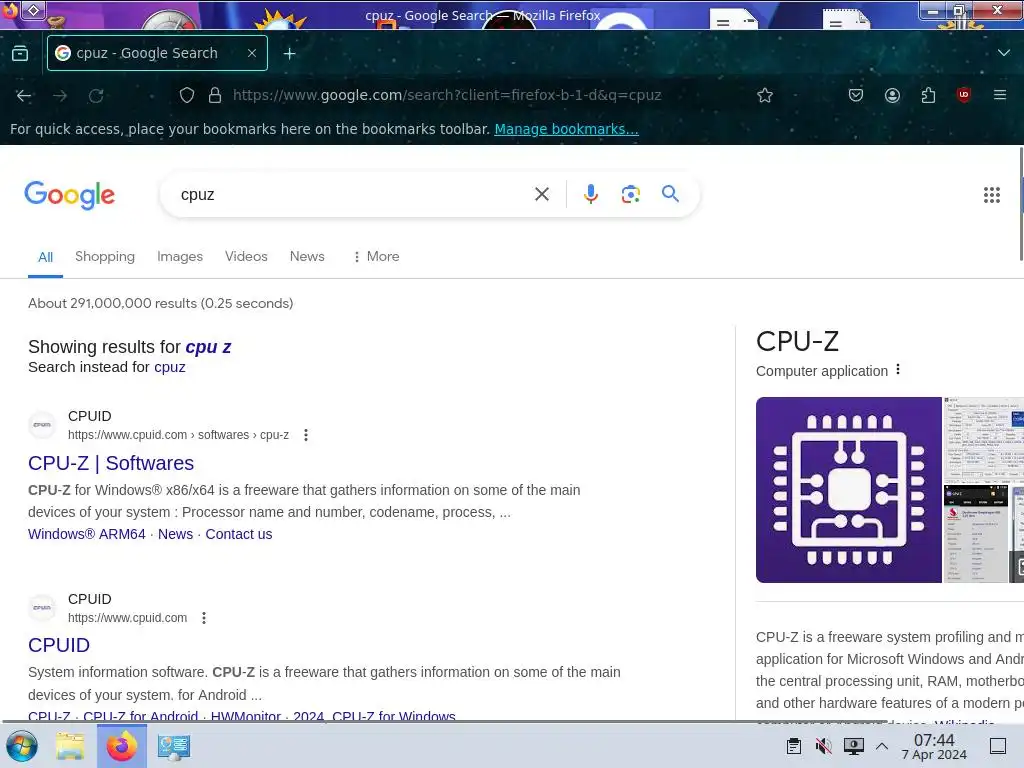Viewport: 1024px width, 768px height.
Task: Open the Start menu orb
Action: 22,746
